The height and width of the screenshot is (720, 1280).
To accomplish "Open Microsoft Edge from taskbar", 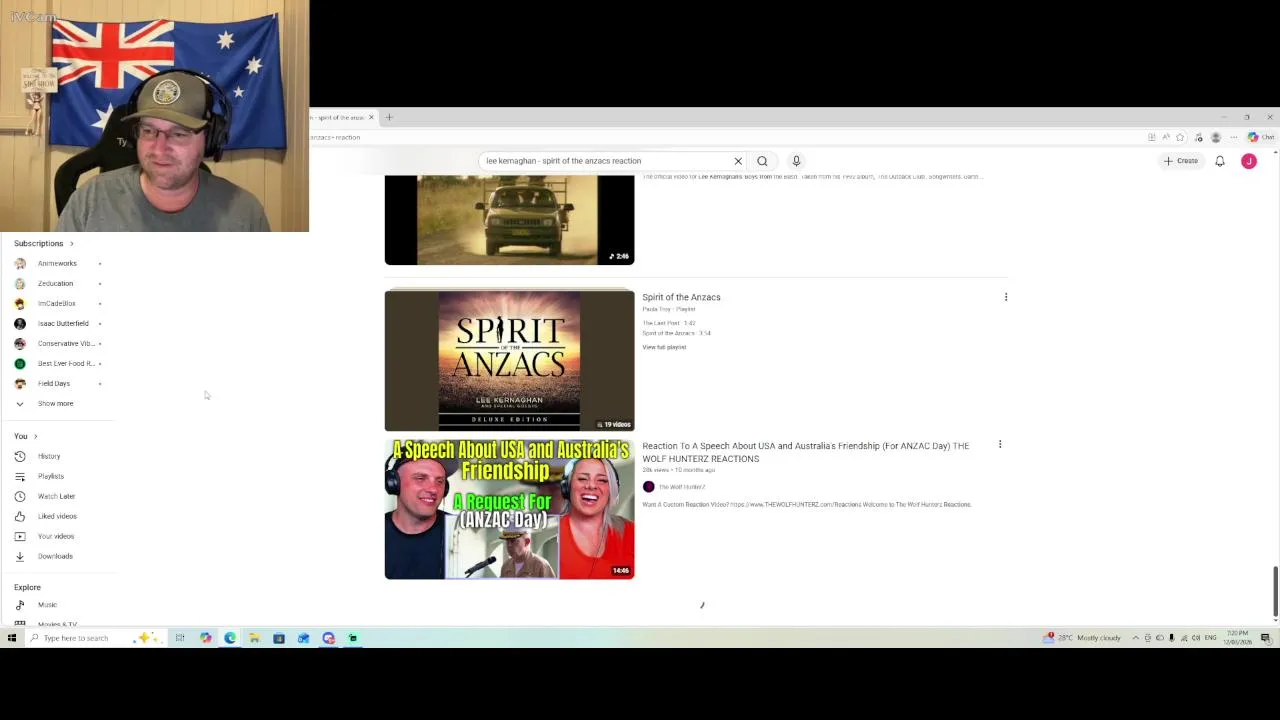I will tap(230, 638).
